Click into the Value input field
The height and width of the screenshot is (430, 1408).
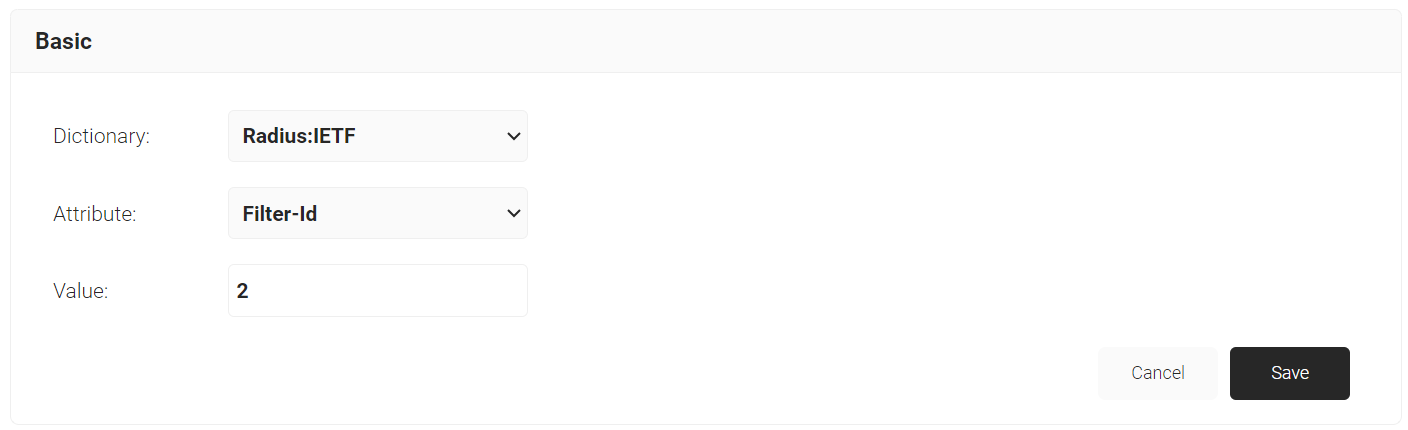point(377,291)
